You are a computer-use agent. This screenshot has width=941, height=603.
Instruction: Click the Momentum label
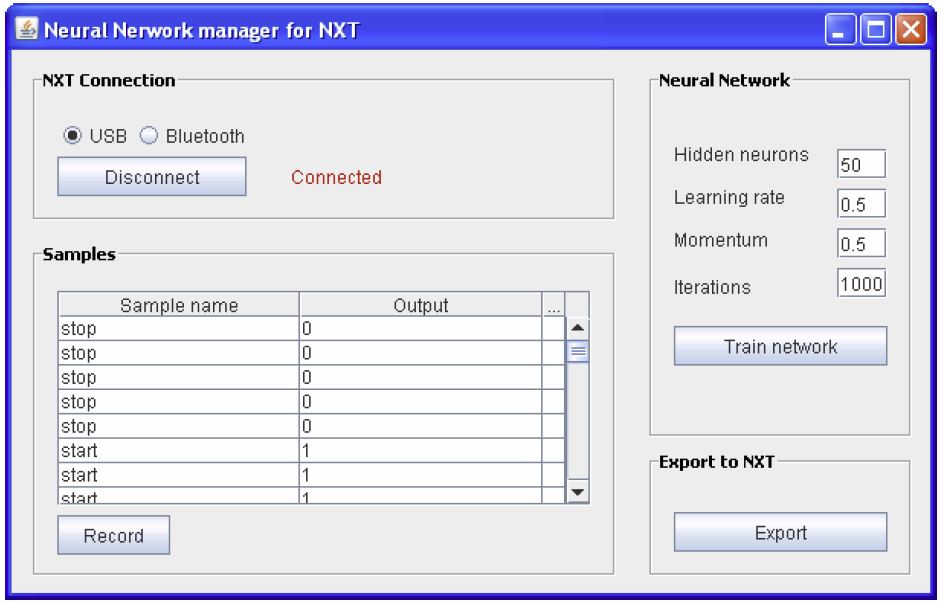tap(720, 240)
